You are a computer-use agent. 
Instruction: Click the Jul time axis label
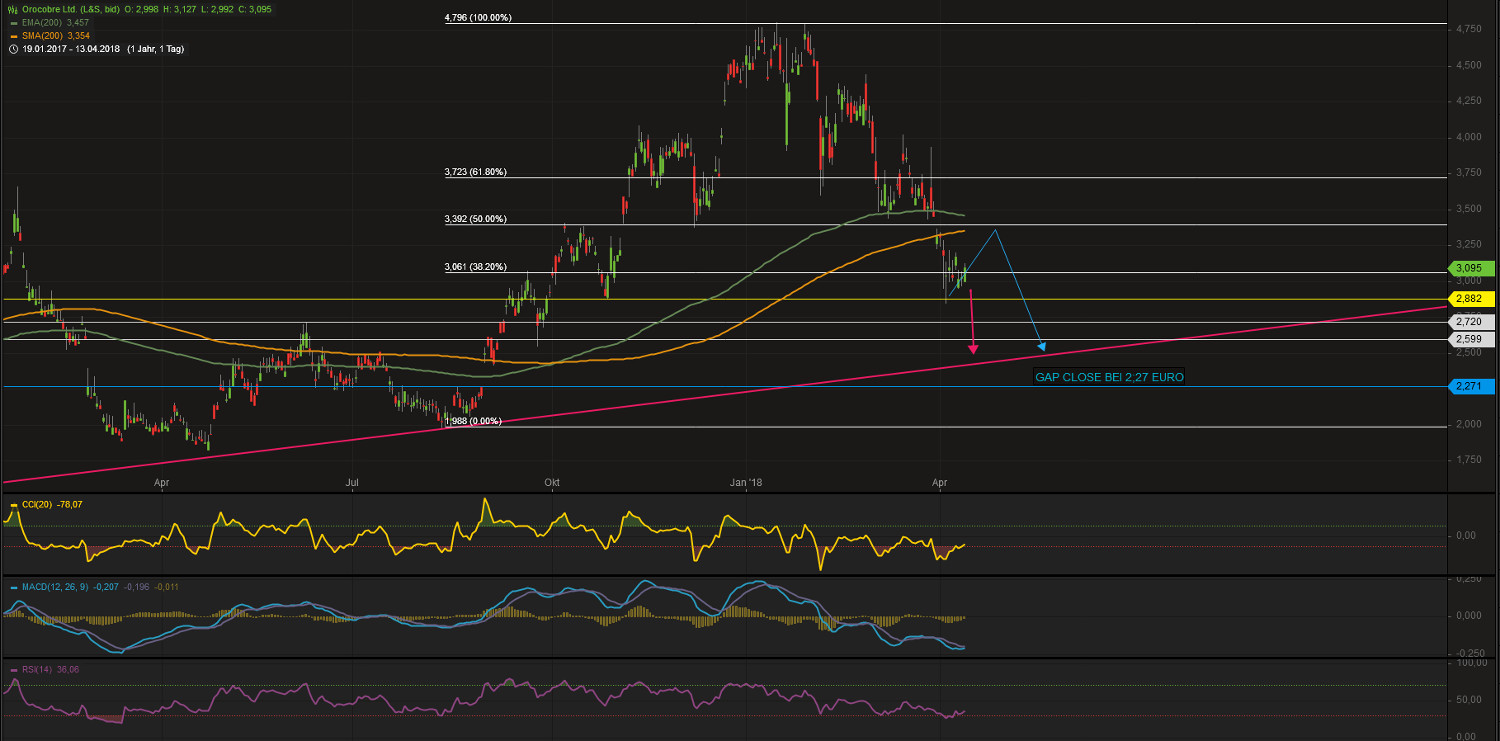point(352,482)
